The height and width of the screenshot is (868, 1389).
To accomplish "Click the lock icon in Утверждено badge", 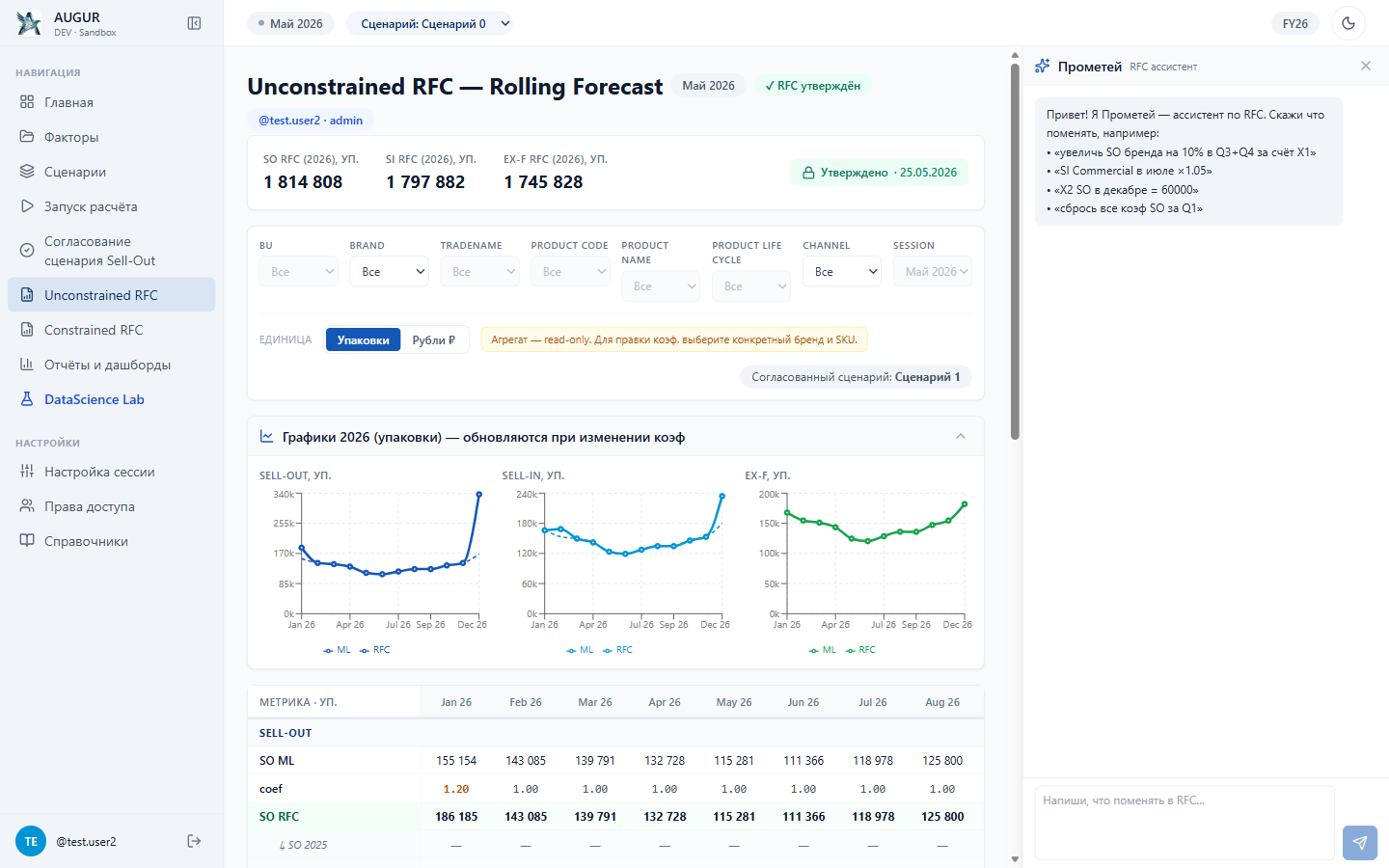I will (808, 173).
